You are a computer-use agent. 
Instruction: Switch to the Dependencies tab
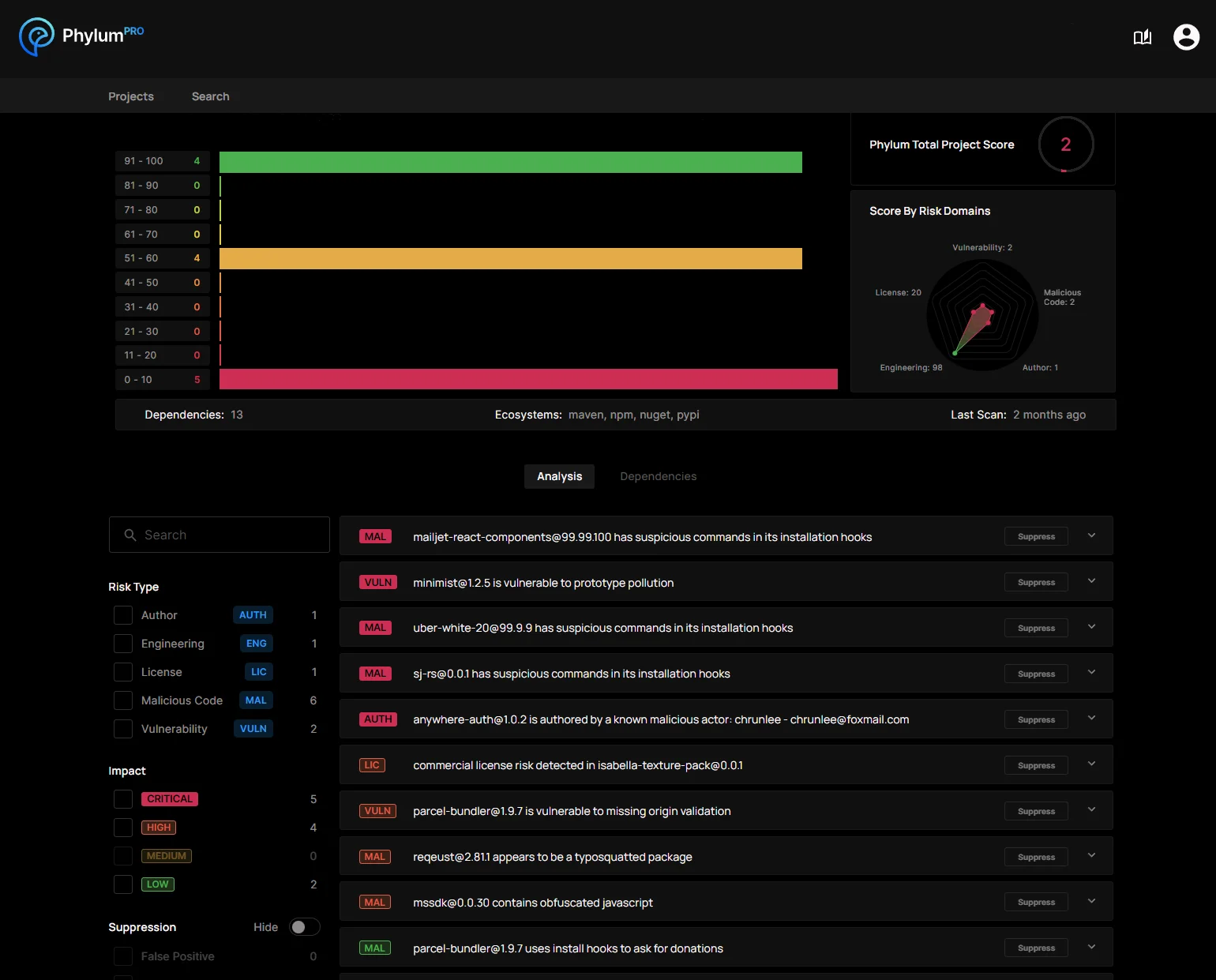tap(659, 476)
